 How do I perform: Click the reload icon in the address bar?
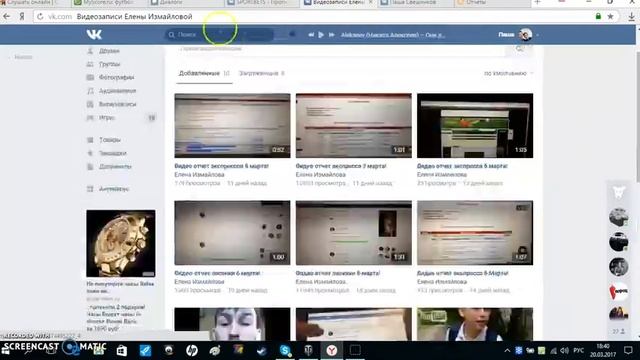40,17
